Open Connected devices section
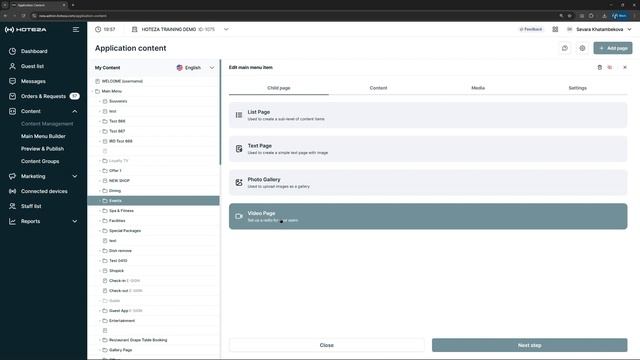This screenshot has width=640, height=360. pyautogui.click(x=44, y=191)
